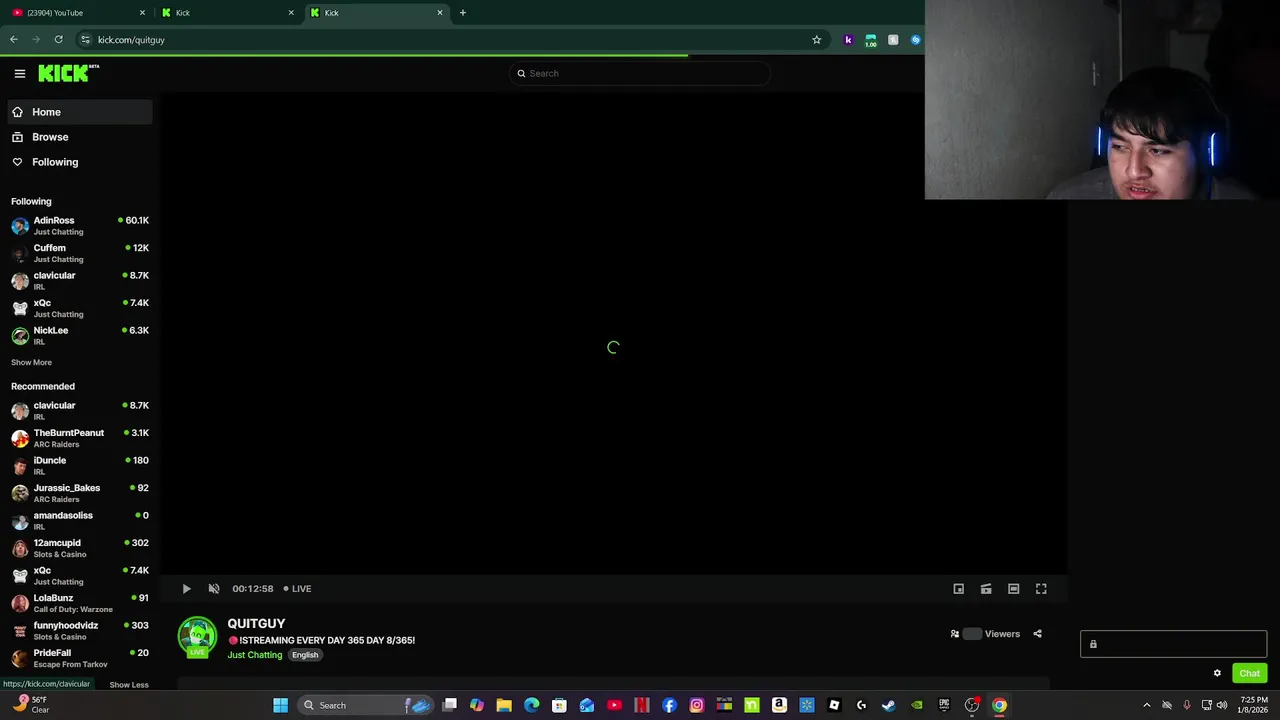Open File Explorer from taskbar
Image resolution: width=1280 pixels, height=720 pixels.
click(x=504, y=705)
